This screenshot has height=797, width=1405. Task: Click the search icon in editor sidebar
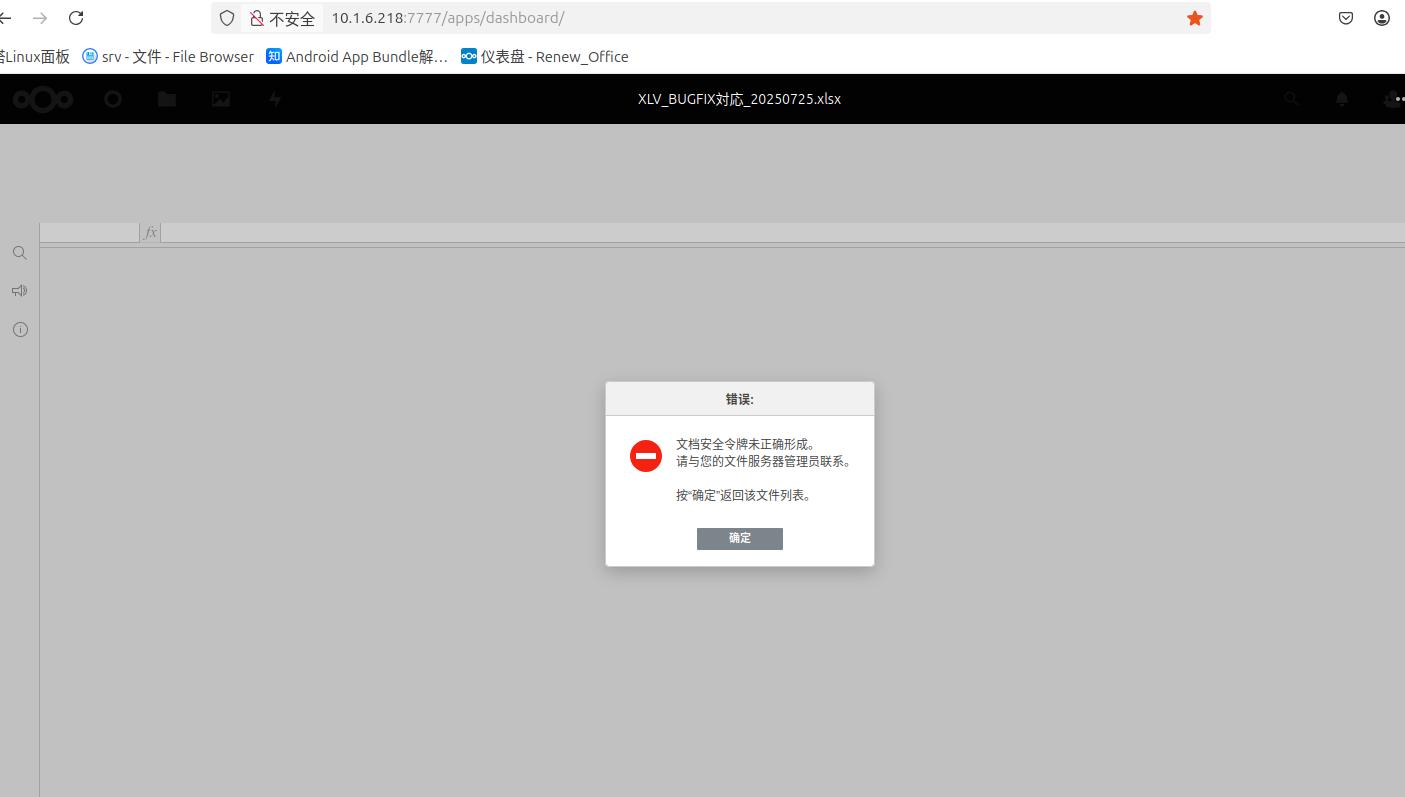[20, 253]
